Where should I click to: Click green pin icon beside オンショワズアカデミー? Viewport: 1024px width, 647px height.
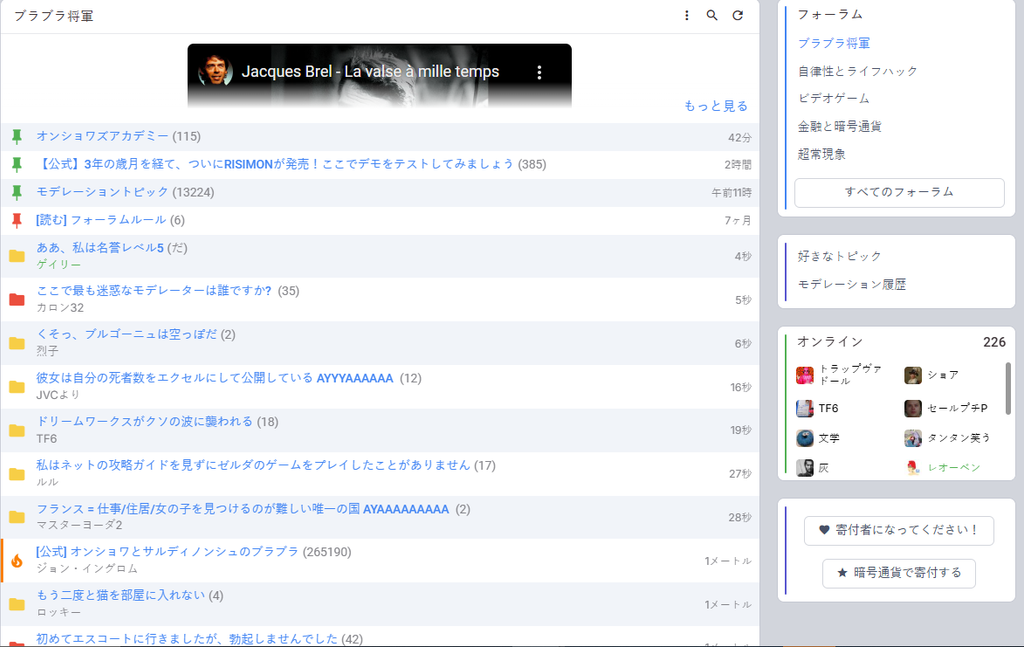pos(17,136)
